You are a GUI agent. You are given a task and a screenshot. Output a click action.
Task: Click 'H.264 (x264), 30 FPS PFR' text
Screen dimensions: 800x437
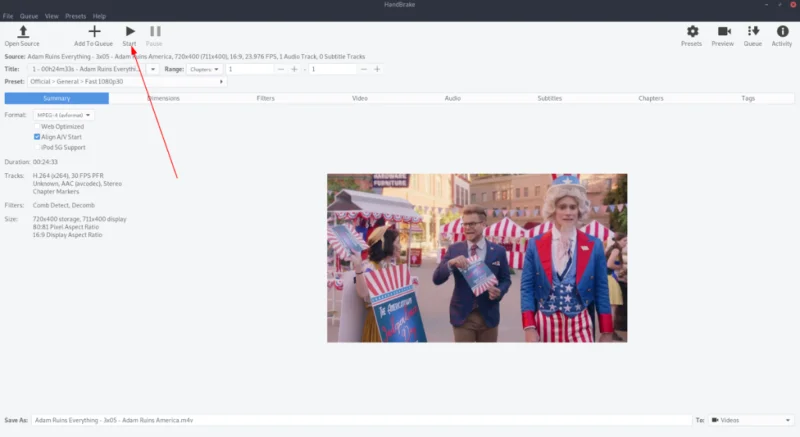(x=68, y=175)
